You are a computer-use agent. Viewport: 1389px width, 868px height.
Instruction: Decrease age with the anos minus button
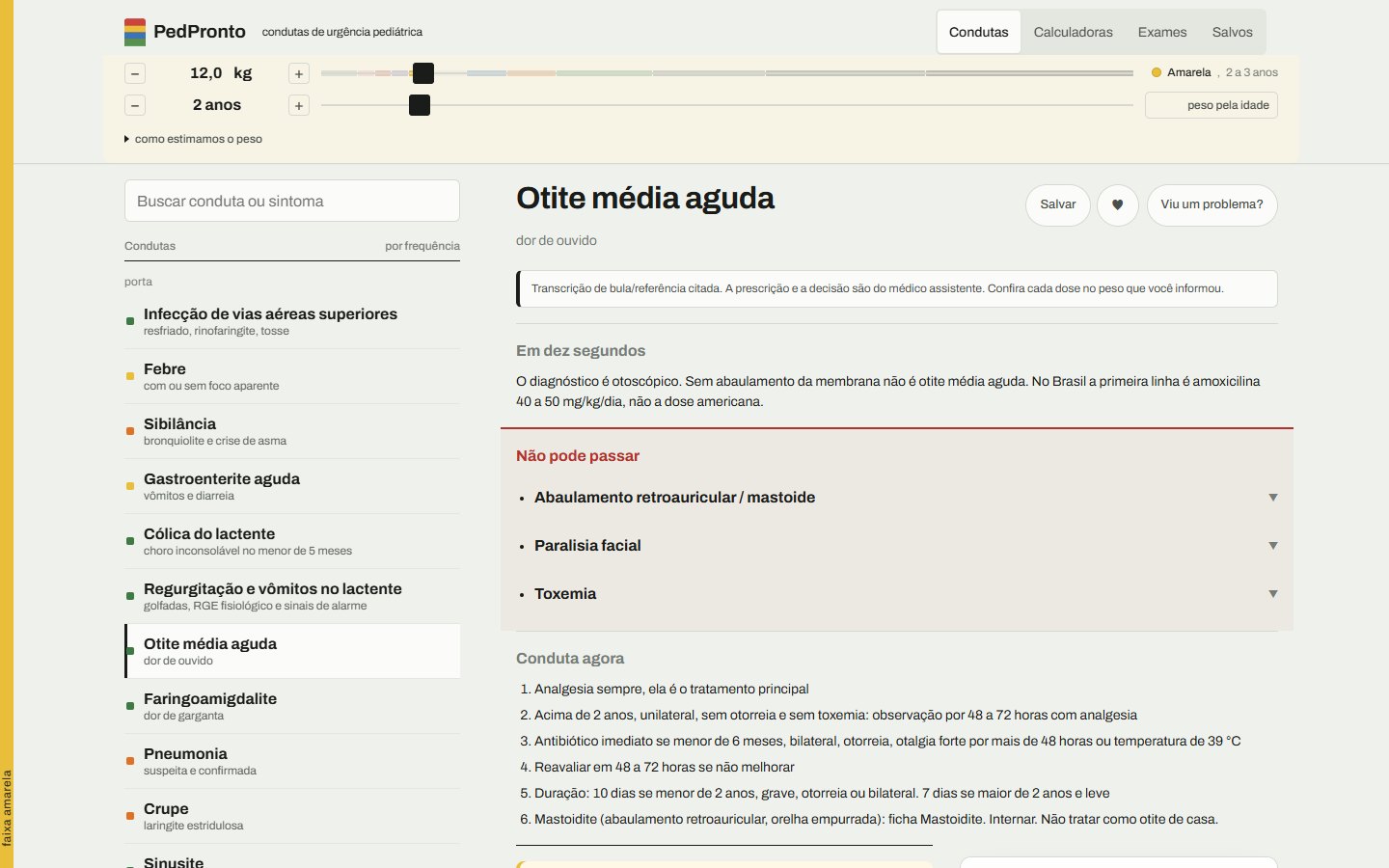point(135,106)
